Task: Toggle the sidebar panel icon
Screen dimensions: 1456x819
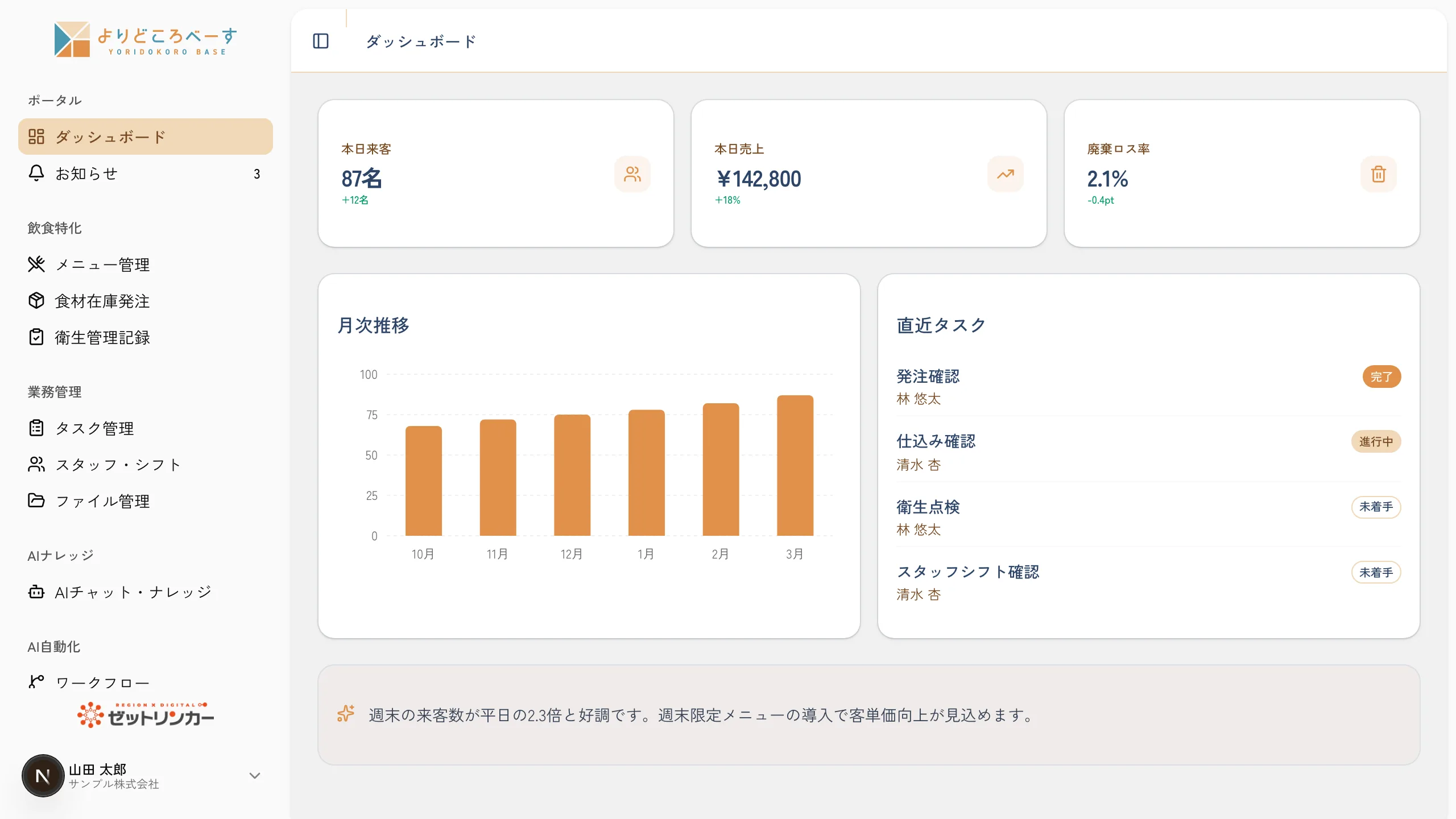Action: click(321, 41)
